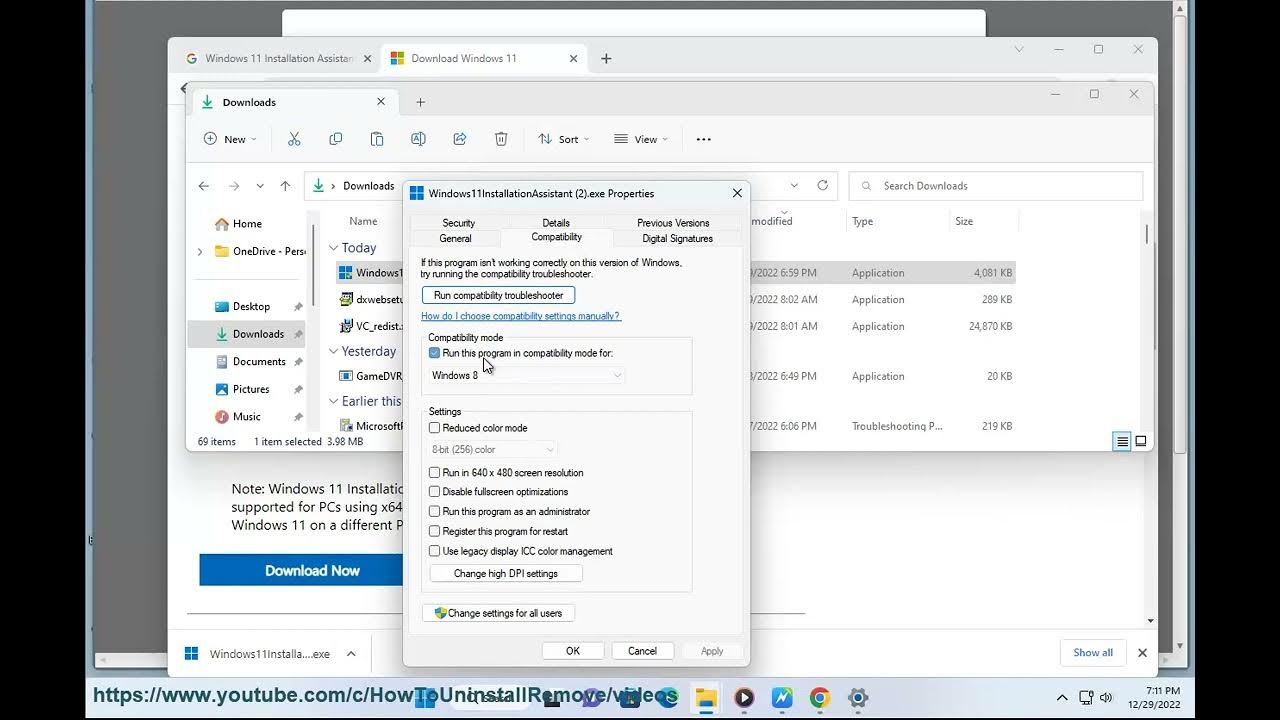
Task: Open a new Chrome tab with the plus button
Action: click(606, 58)
